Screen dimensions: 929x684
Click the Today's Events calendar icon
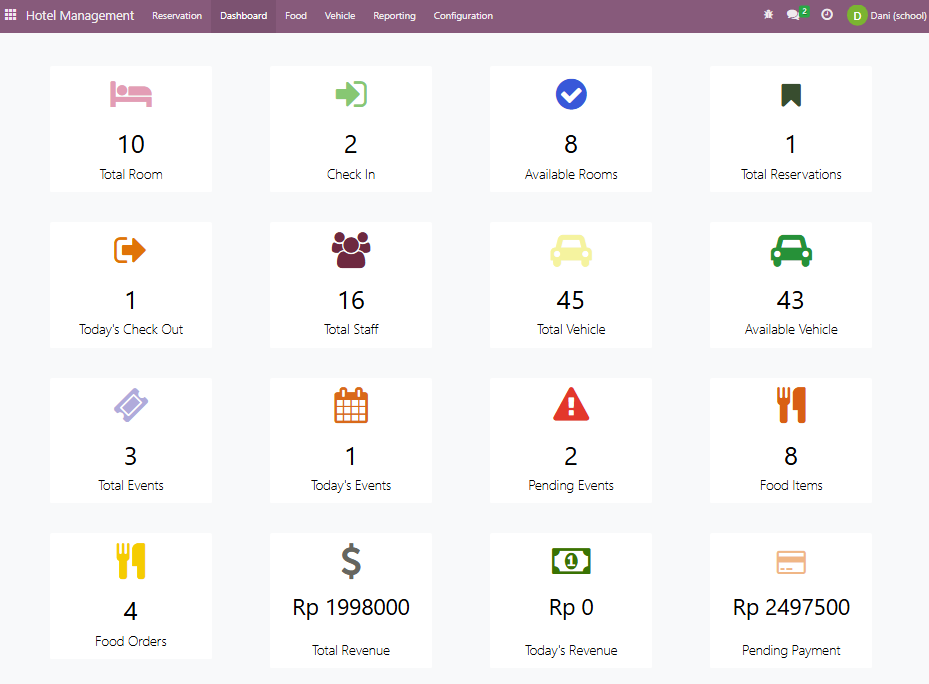pos(351,405)
